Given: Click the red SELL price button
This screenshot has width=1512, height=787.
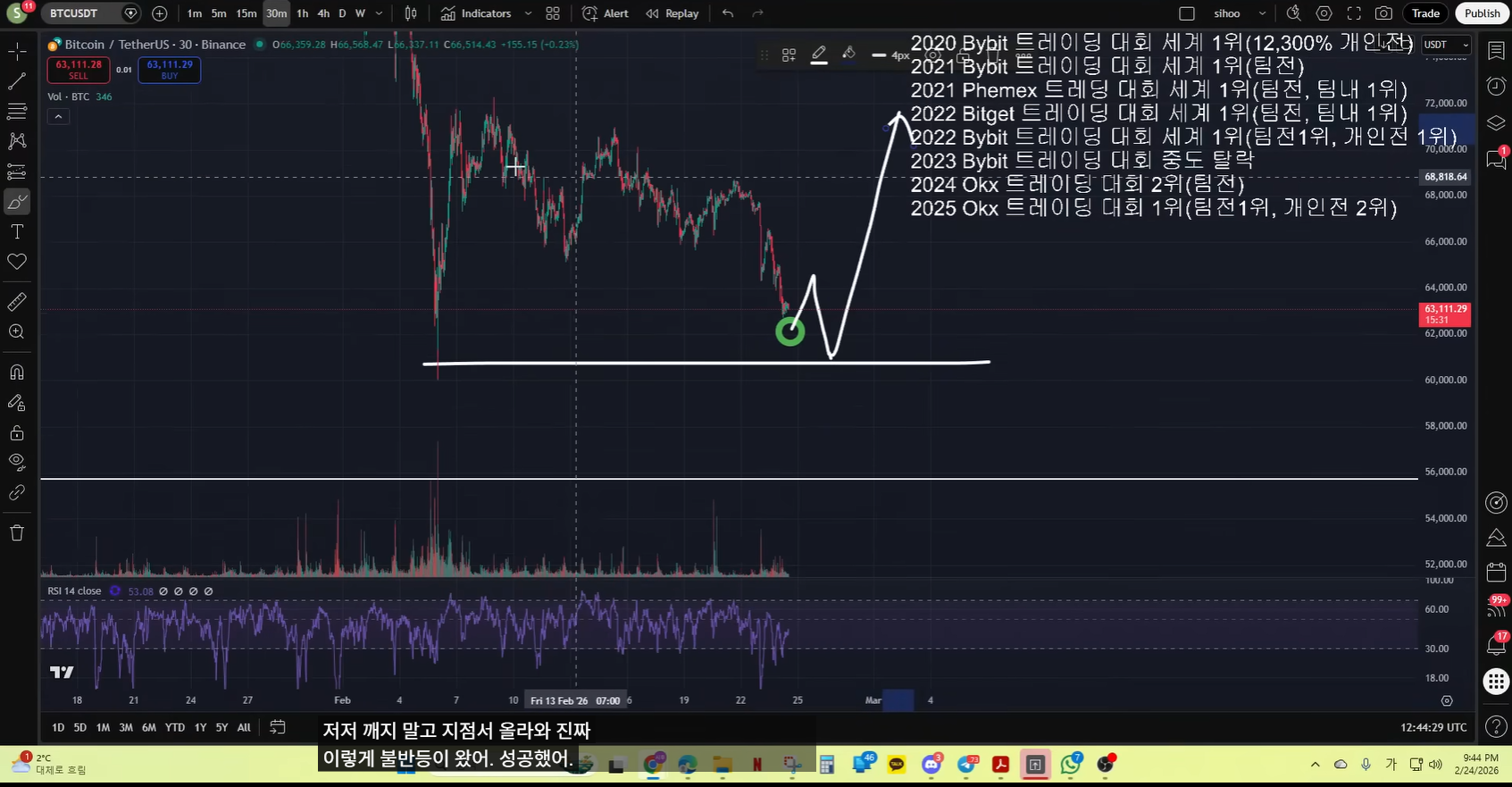Looking at the screenshot, I should (79, 70).
